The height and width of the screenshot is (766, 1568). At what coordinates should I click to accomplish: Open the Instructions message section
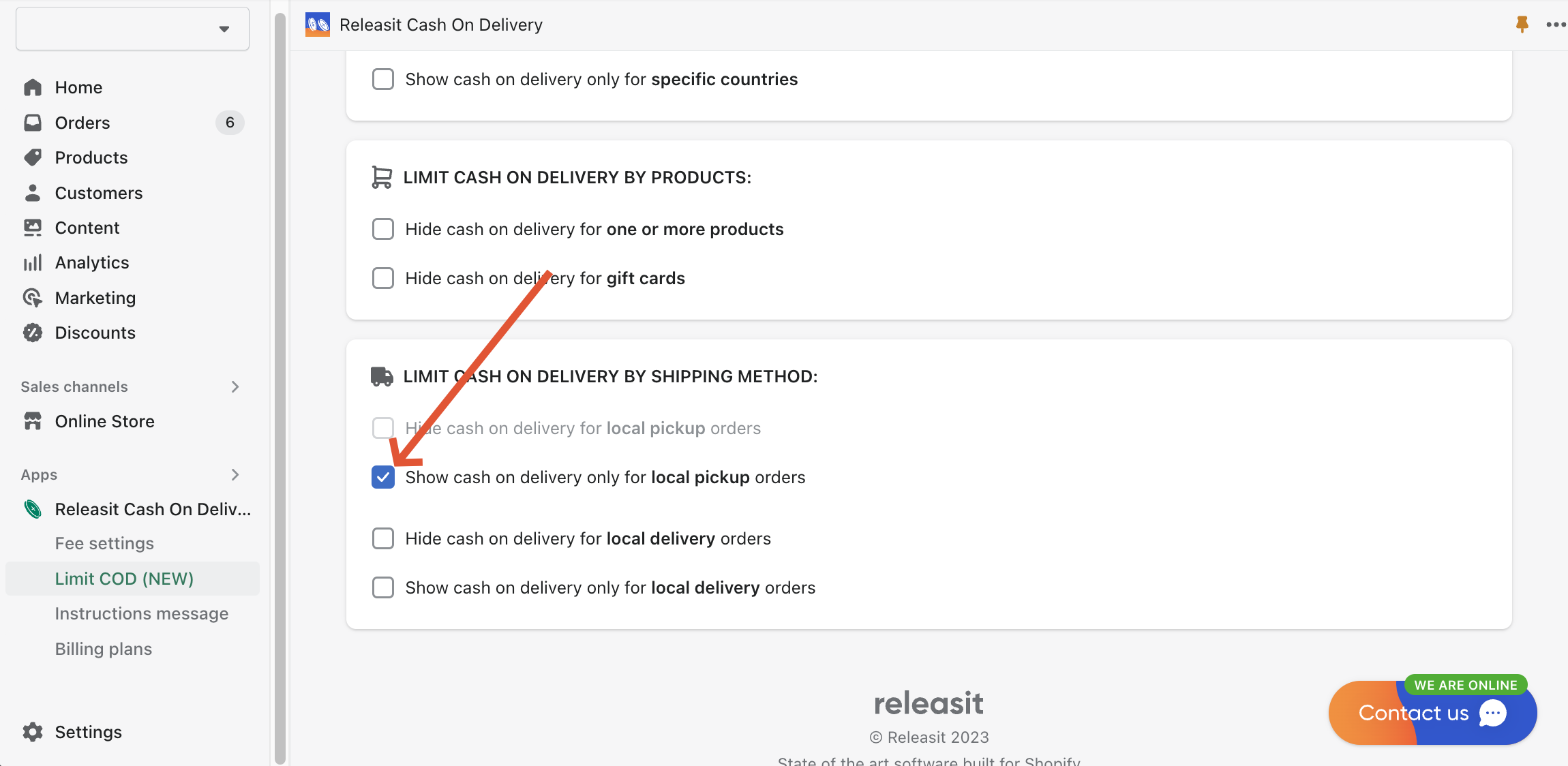[142, 613]
